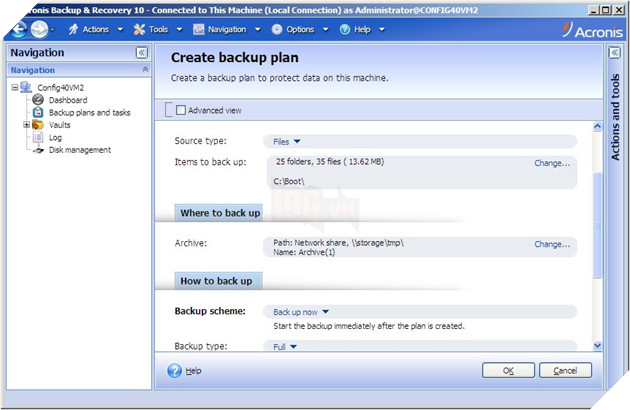Screen dimensions: 630x410
Task: Click the Help link at dialog bottom
Action: [193, 371]
